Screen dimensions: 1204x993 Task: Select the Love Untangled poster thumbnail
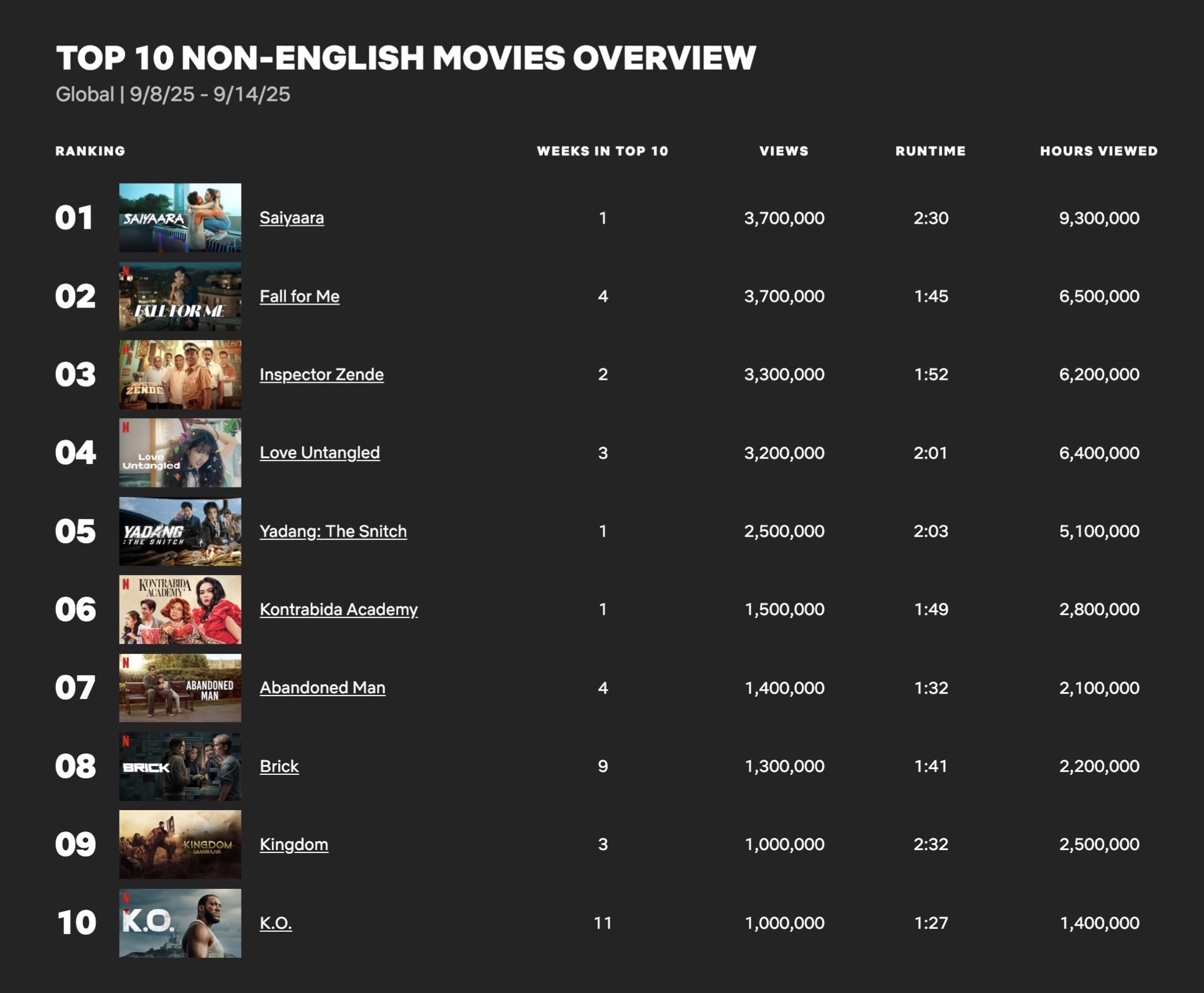point(180,453)
